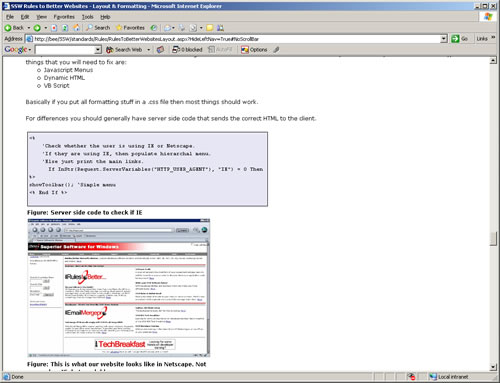Click the Google toolbar logo

coord(16,50)
